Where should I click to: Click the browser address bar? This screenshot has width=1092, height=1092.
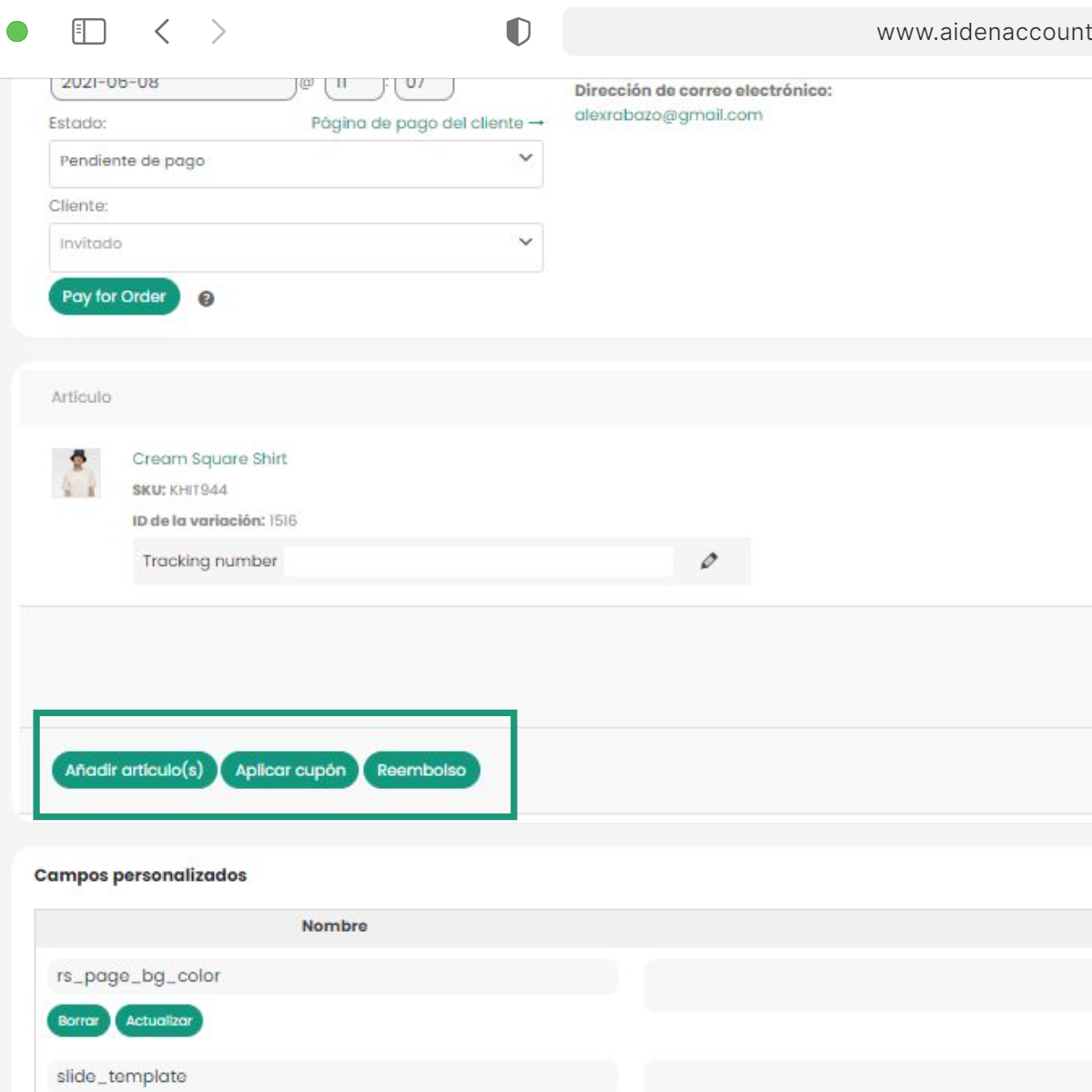(x=828, y=33)
